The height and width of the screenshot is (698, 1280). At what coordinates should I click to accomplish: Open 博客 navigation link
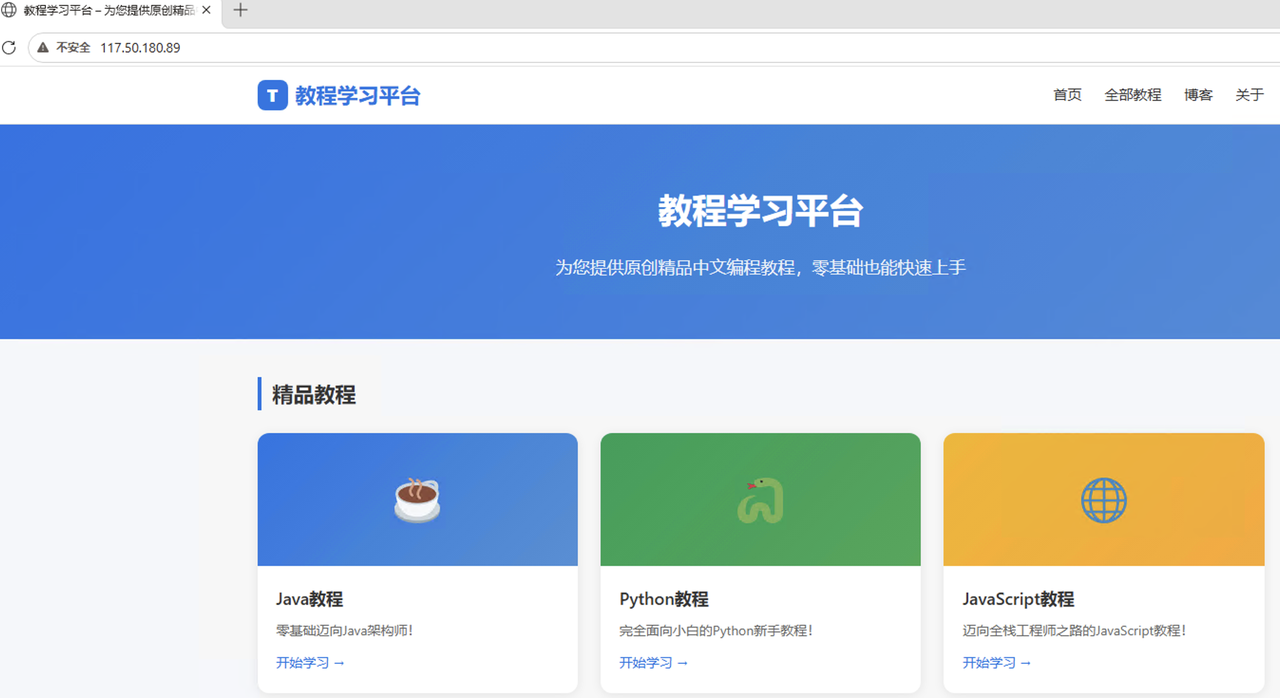click(x=1198, y=95)
